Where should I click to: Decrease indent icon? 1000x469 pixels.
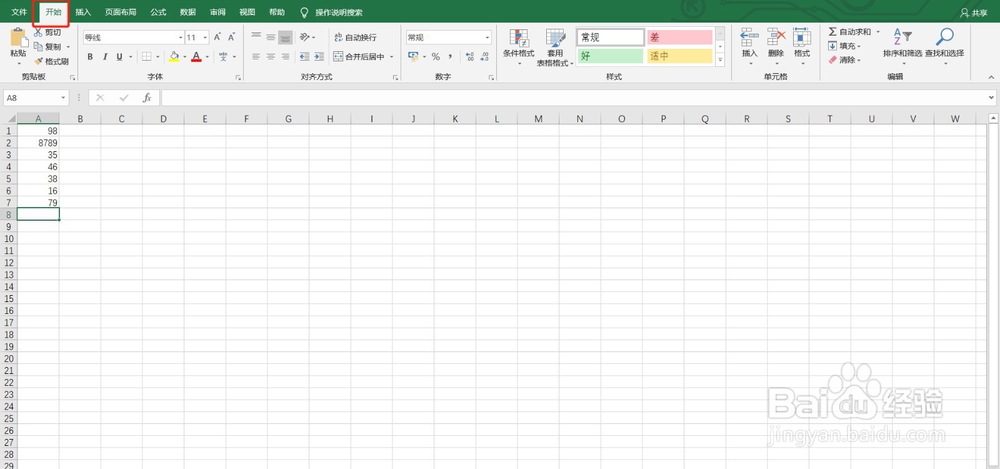point(304,57)
